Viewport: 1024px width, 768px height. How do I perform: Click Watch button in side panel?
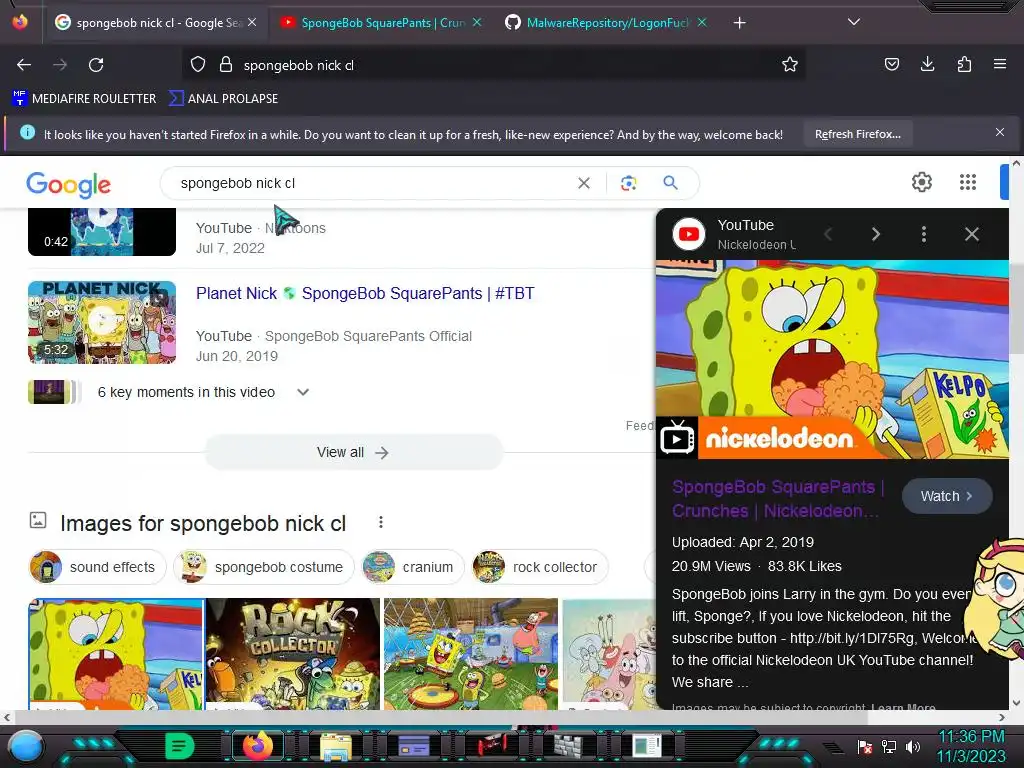[x=947, y=496]
